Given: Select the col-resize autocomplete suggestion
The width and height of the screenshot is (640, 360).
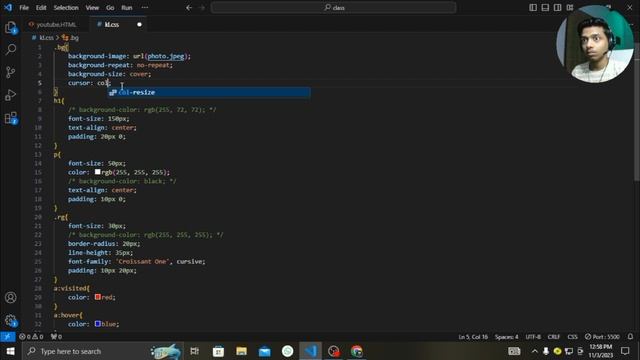Looking at the screenshot, I should [209, 92].
